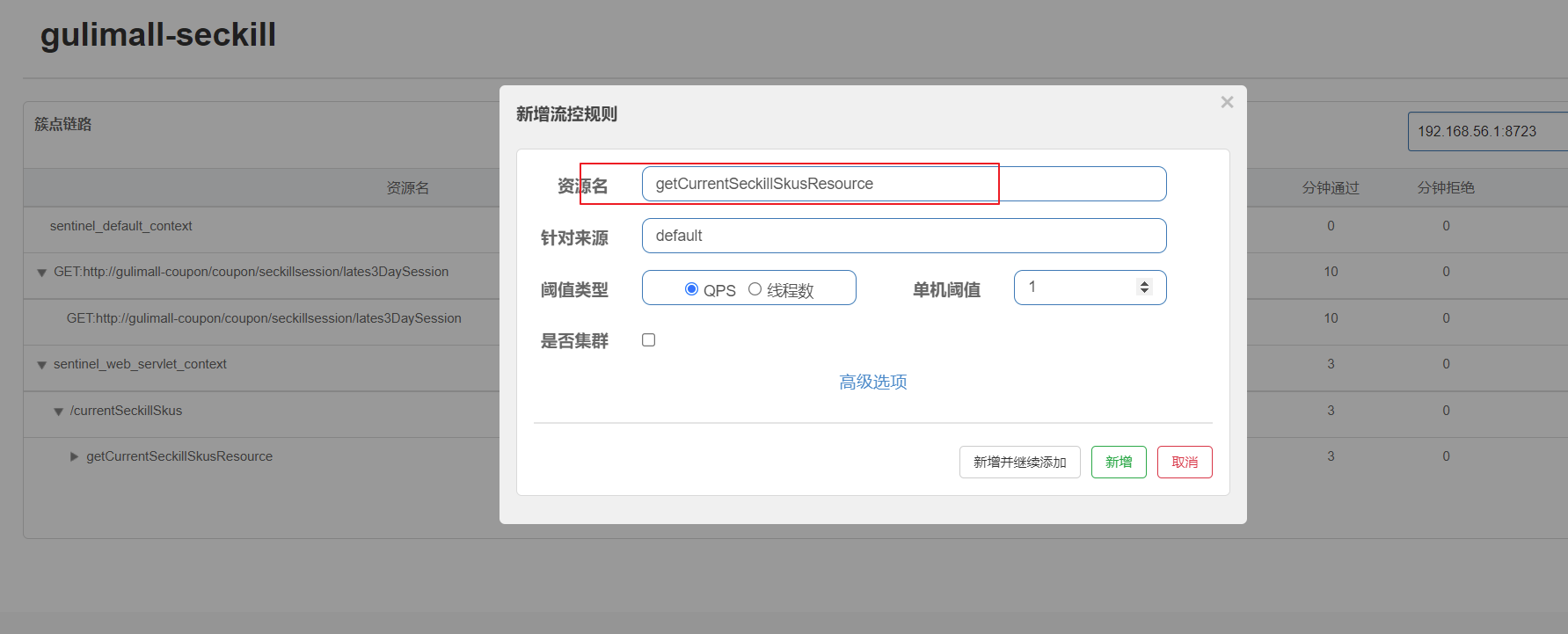Click the getCurrentSeckillSkusResource tree row label
Viewport: 1568px width, 634px height.
click(x=179, y=456)
